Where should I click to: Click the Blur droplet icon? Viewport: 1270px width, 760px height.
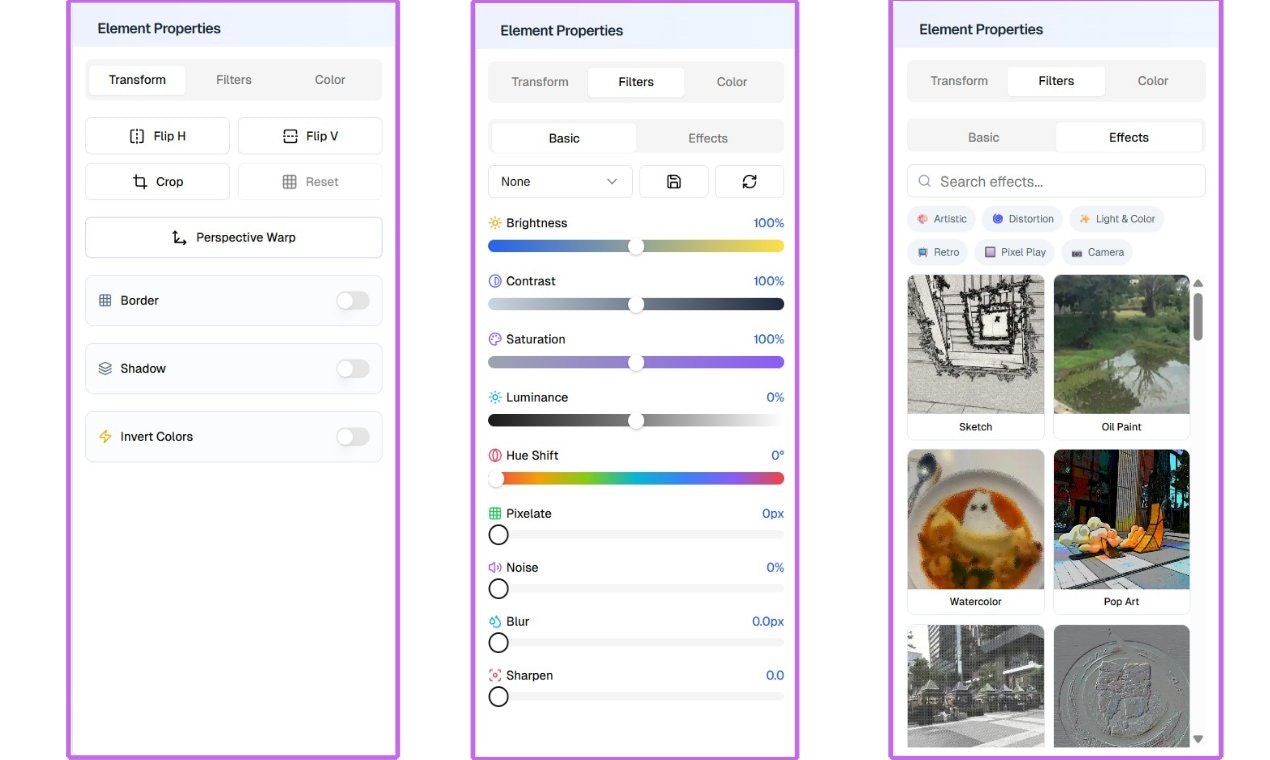pyautogui.click(x=494, y=621)
